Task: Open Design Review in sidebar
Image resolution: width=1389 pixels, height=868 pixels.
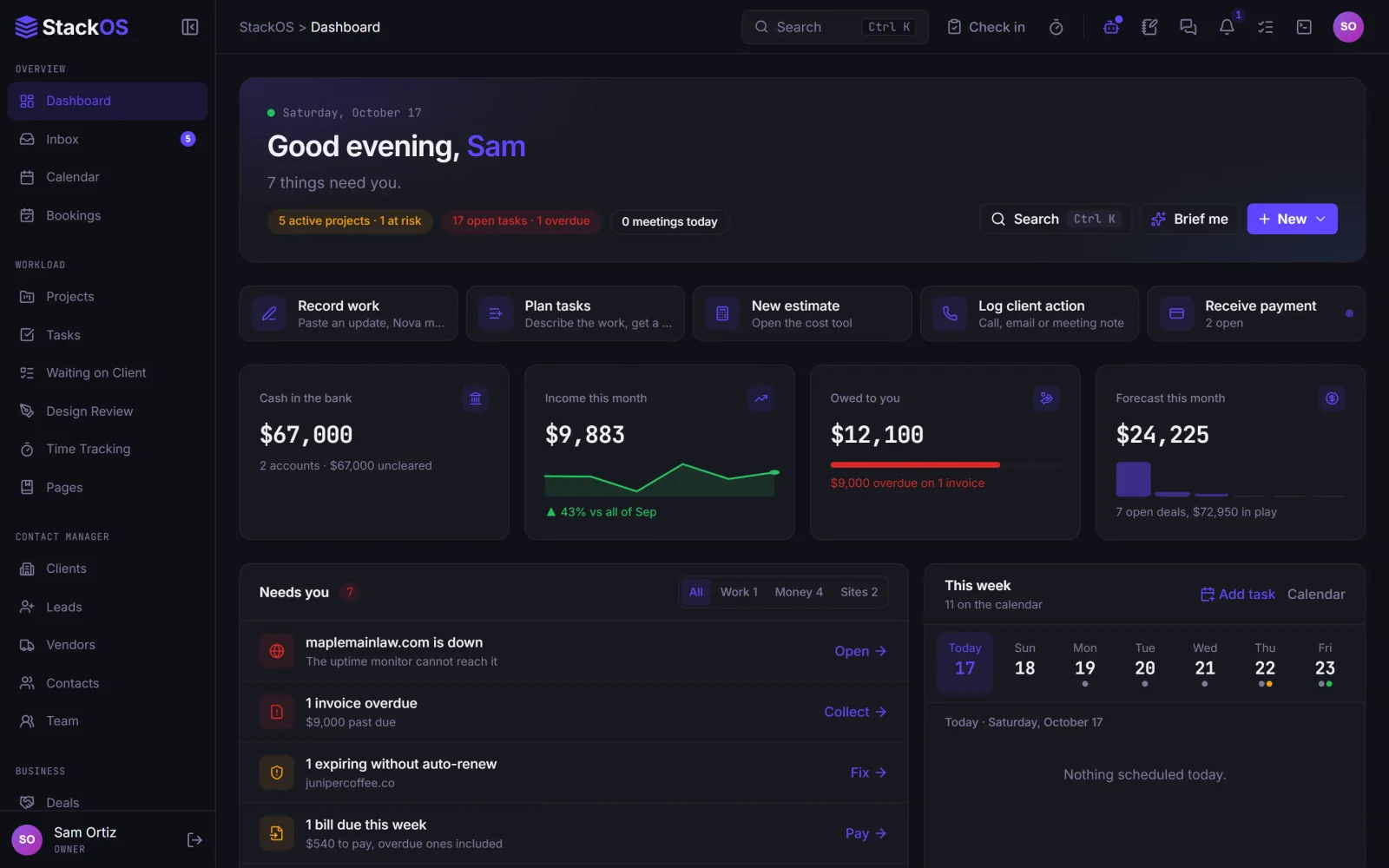Action: [x=108, y=411]
